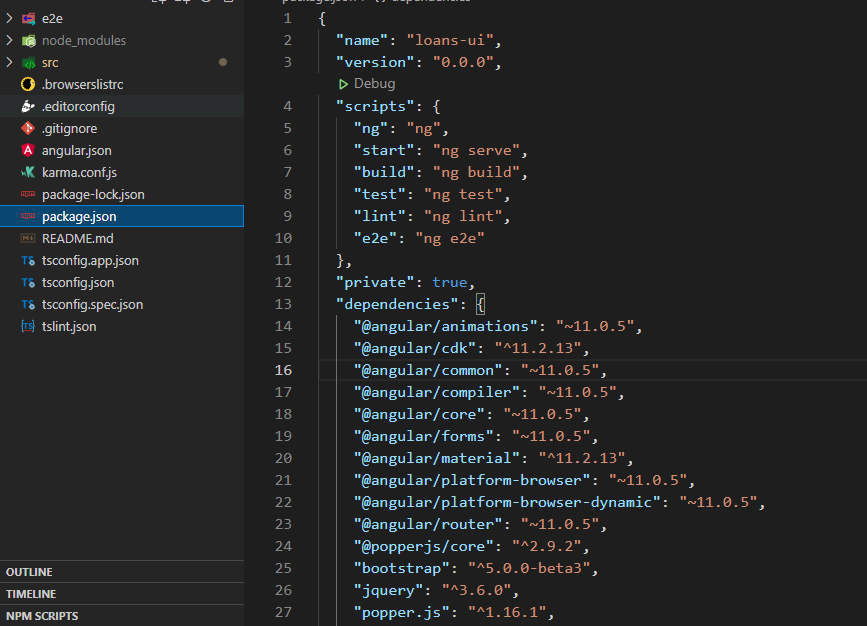The height and width of the screenshot is (626, 867).
Task: Click line number 16 in gutter
Action: coord(283,370)
